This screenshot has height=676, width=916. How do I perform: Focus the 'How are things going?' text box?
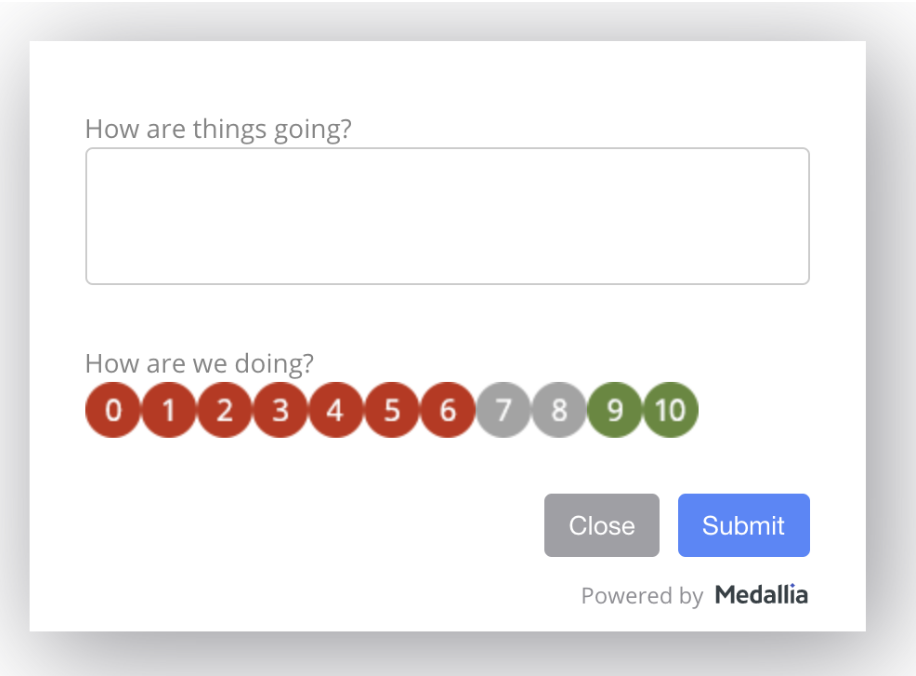pos(447,216)
